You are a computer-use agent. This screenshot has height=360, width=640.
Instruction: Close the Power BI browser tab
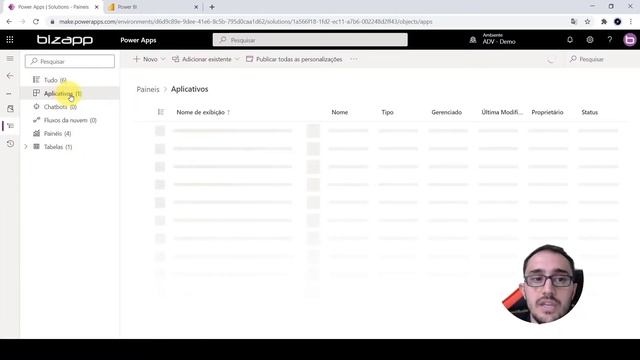pyautogui.click(x=196, y=7)
